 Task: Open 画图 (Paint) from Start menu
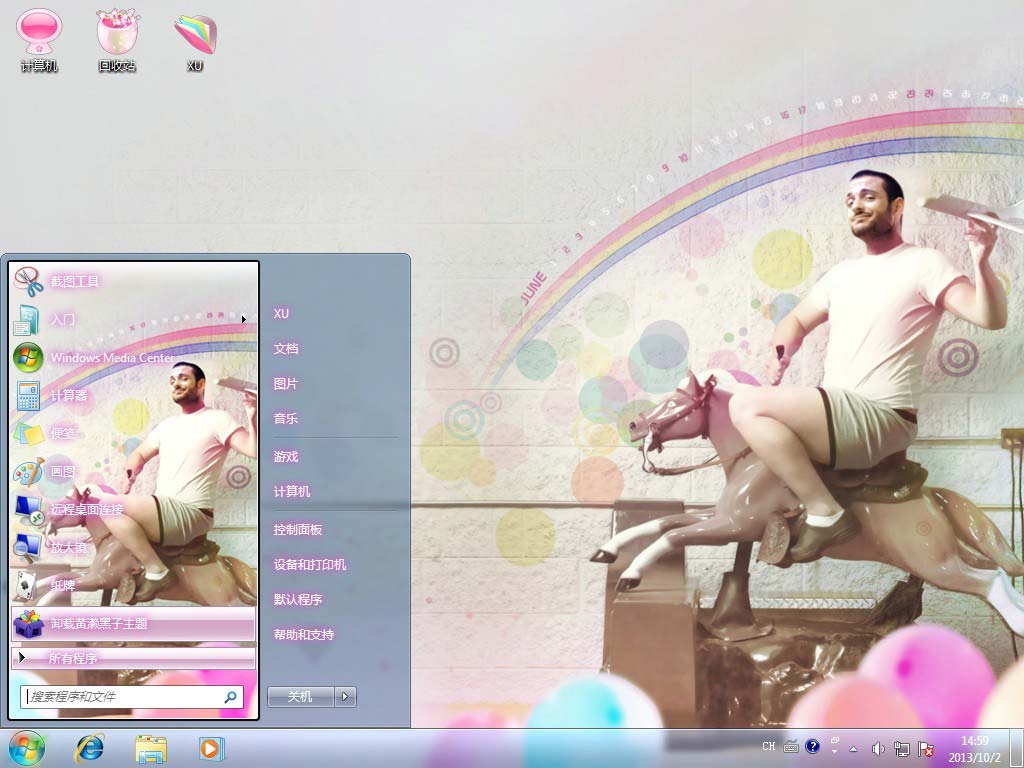click(x=62, y=471)
